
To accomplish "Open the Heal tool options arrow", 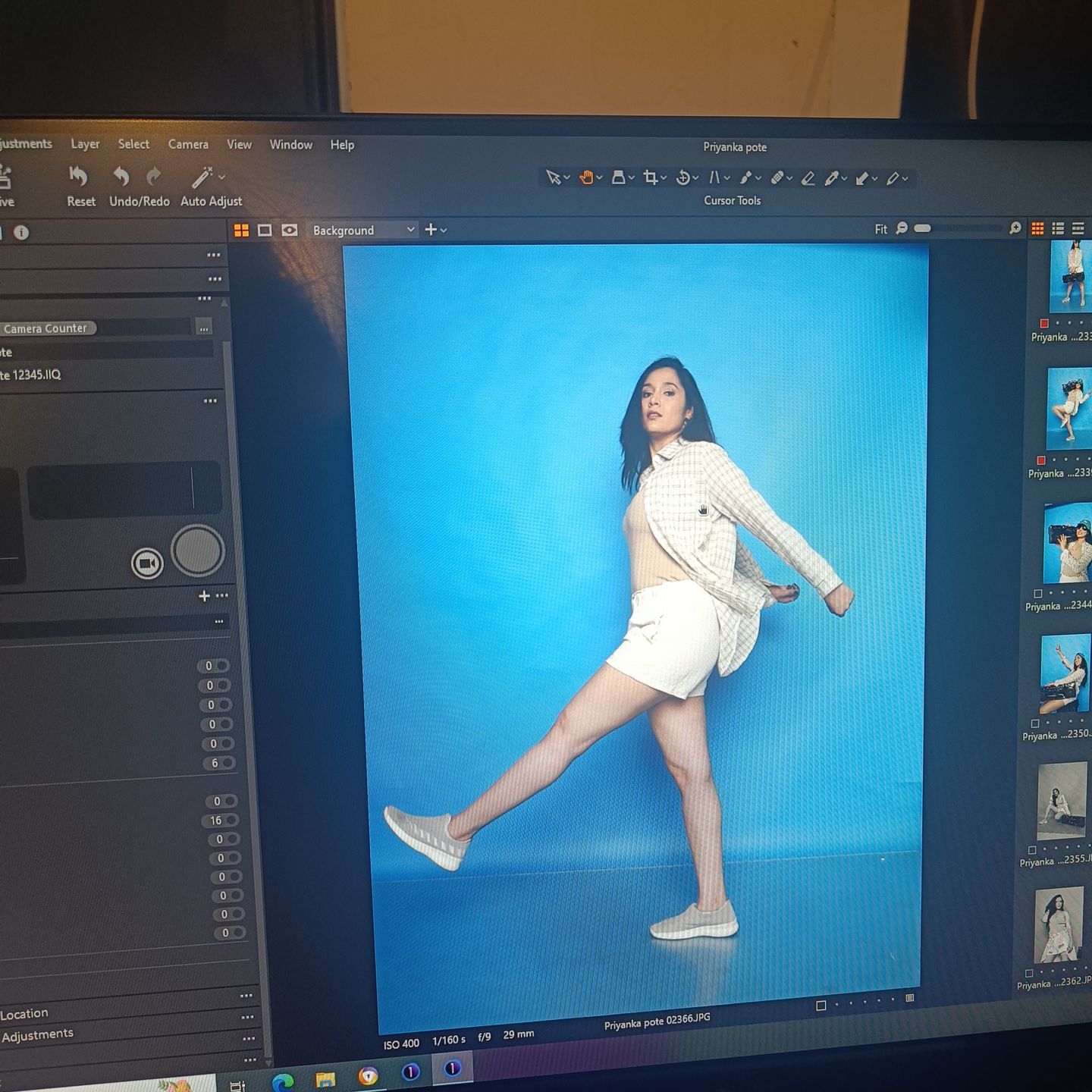I will [789, 179].
